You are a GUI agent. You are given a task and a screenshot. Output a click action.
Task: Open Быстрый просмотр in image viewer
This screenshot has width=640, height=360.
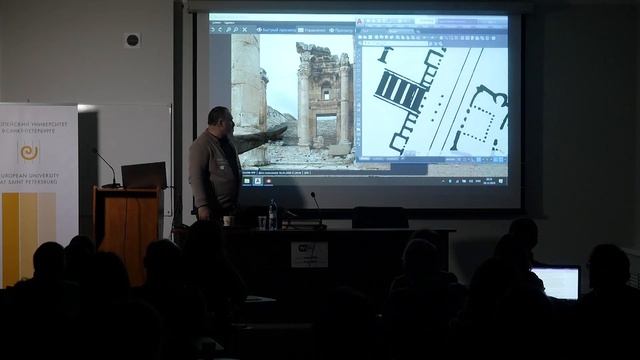[276, 30]
